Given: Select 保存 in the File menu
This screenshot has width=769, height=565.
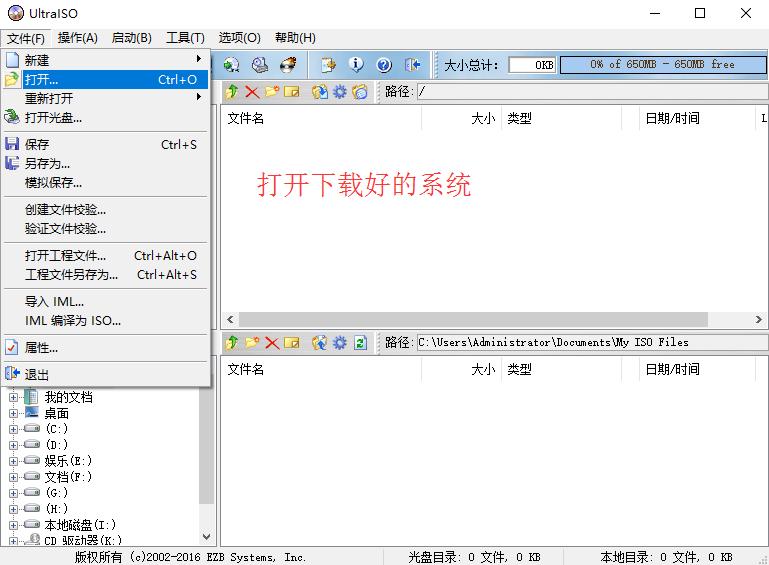Looking at the screenshot, I should click(x=106, y=145).
